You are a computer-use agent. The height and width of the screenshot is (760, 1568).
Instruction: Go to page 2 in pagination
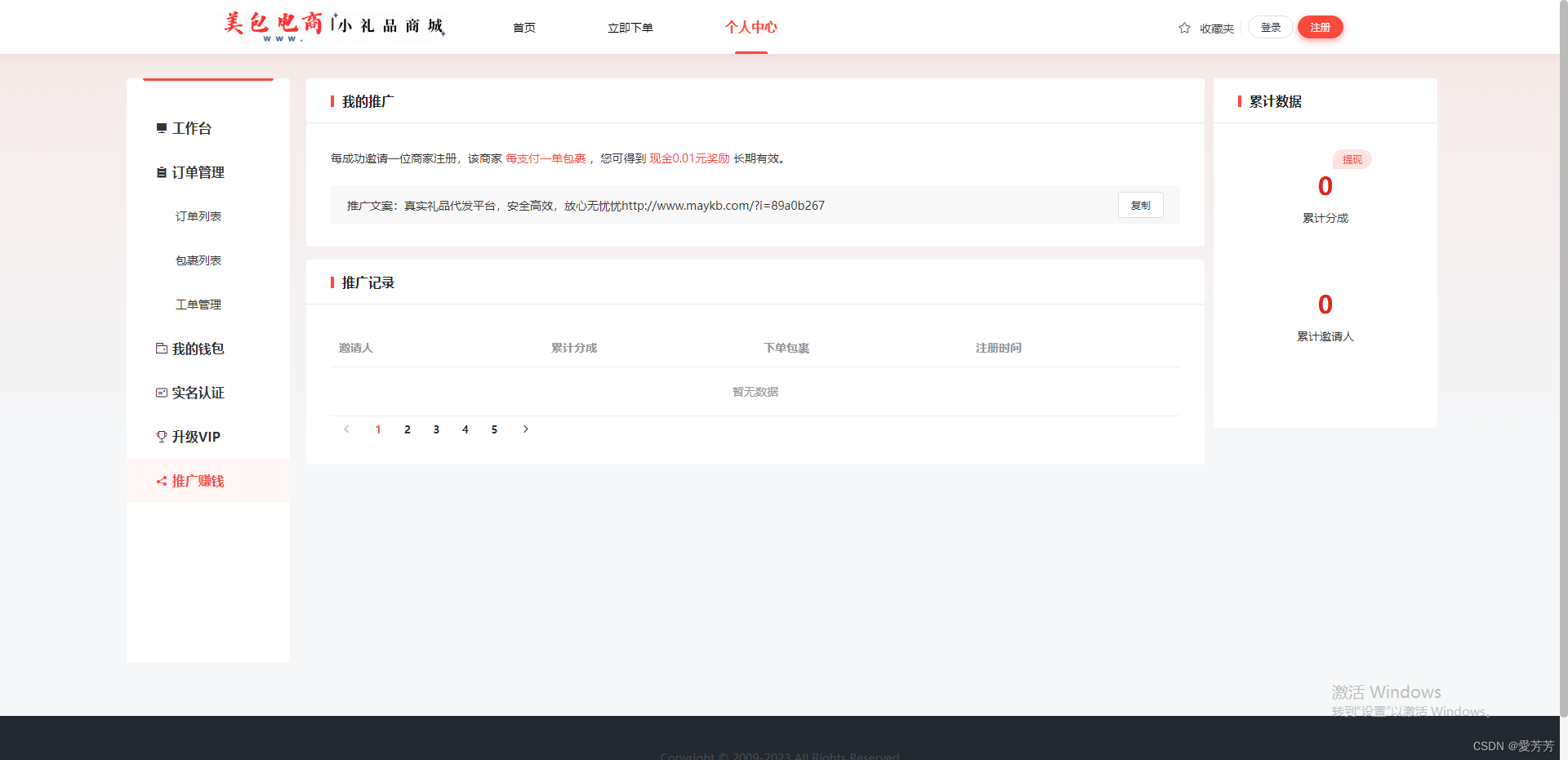point(408,429)
